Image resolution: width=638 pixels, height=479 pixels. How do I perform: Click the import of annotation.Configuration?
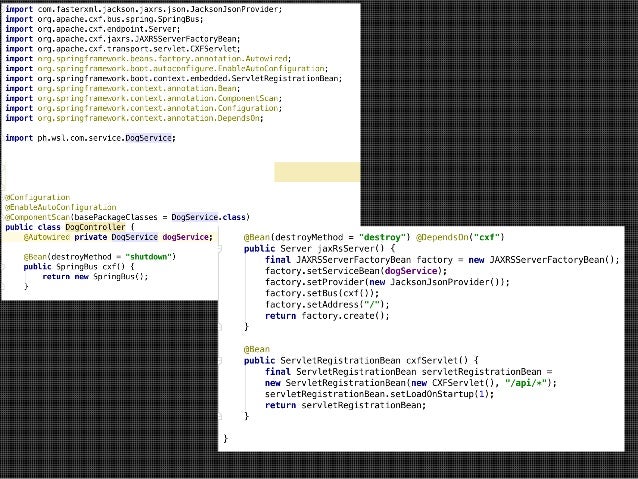pyautogui.click(x=144, y=108)
